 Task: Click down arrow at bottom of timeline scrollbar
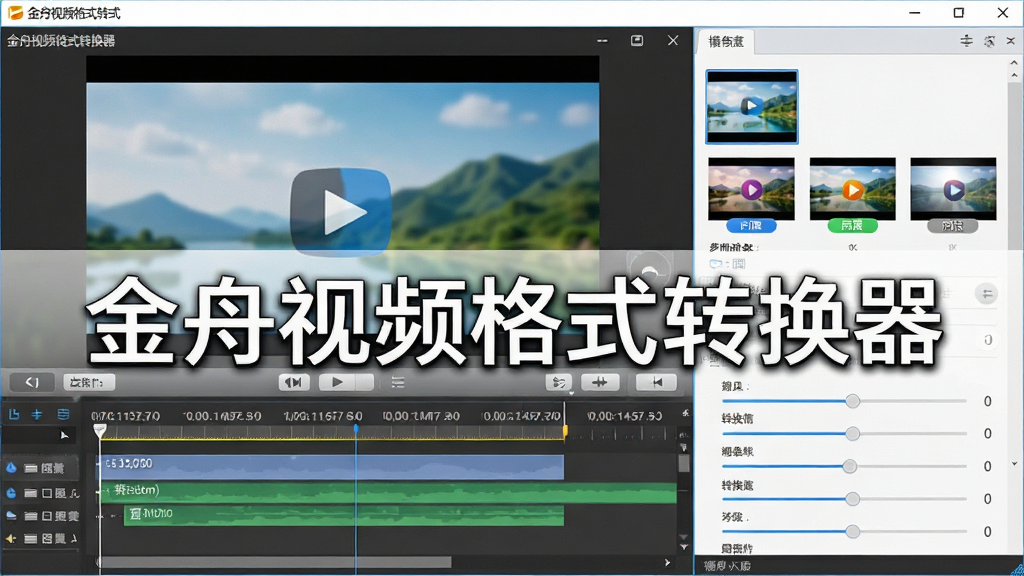pyautogui.click(x=684, y=547)
